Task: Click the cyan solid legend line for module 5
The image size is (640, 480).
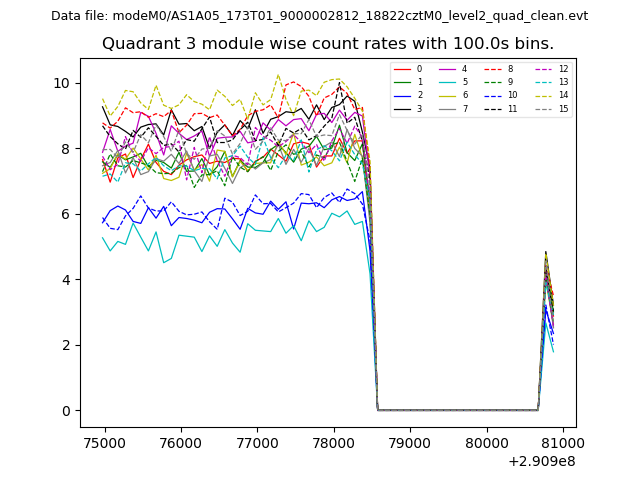Action: click(447, 82)
